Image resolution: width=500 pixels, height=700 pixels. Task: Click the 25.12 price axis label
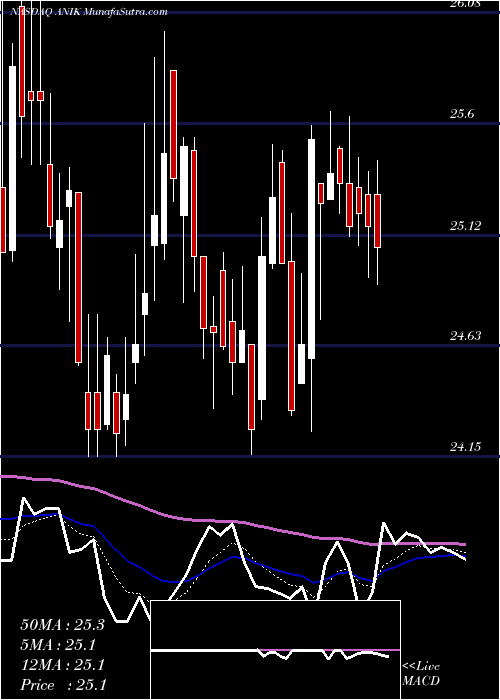[x=466, y=226]
